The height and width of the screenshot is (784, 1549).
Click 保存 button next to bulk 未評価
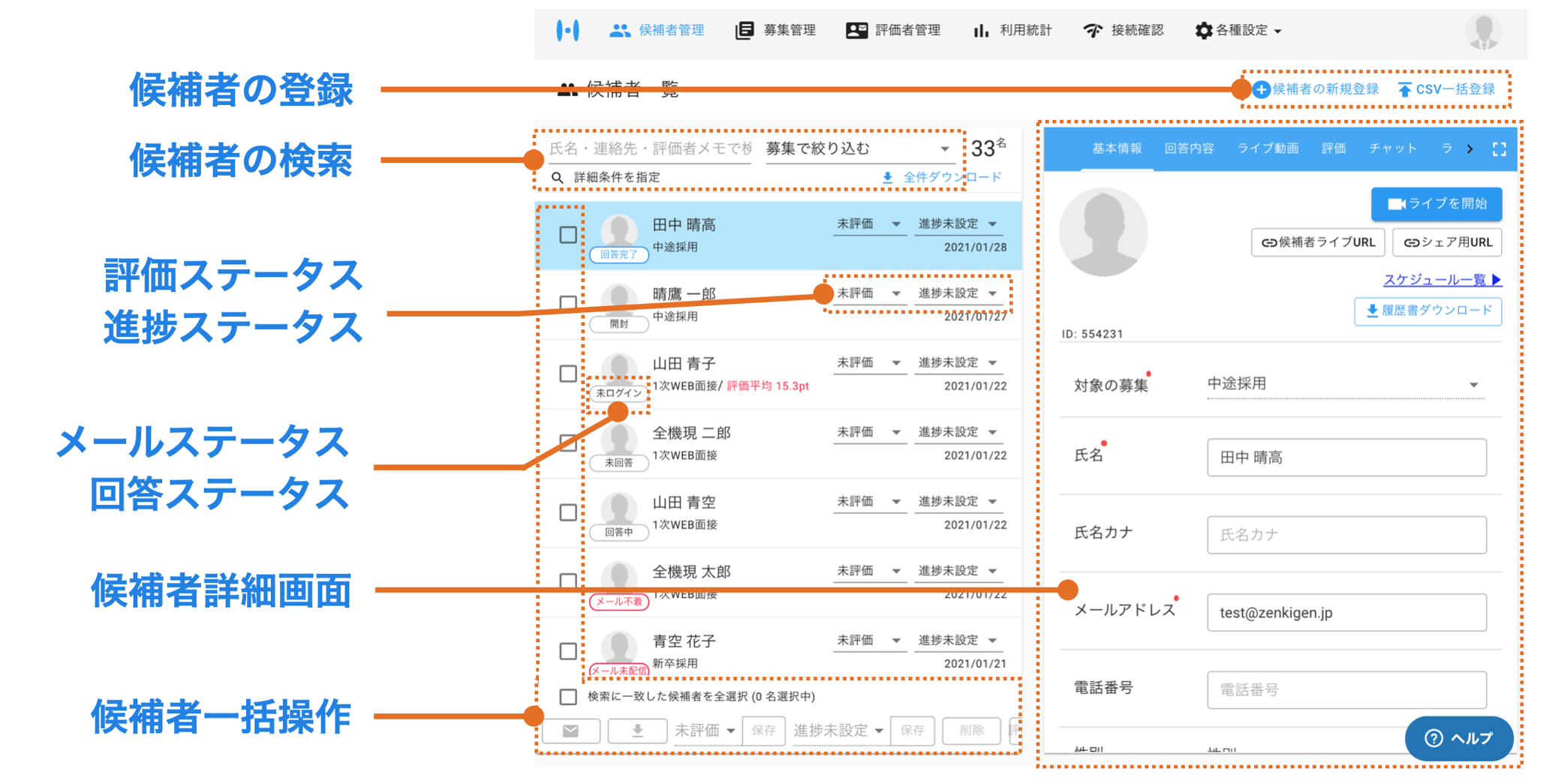(763, 731)
